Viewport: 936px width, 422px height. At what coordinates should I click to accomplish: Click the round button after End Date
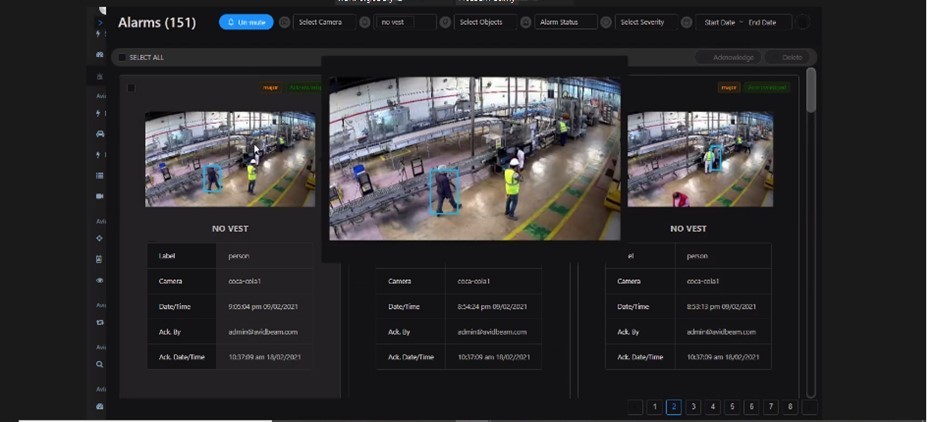(803, 22)
